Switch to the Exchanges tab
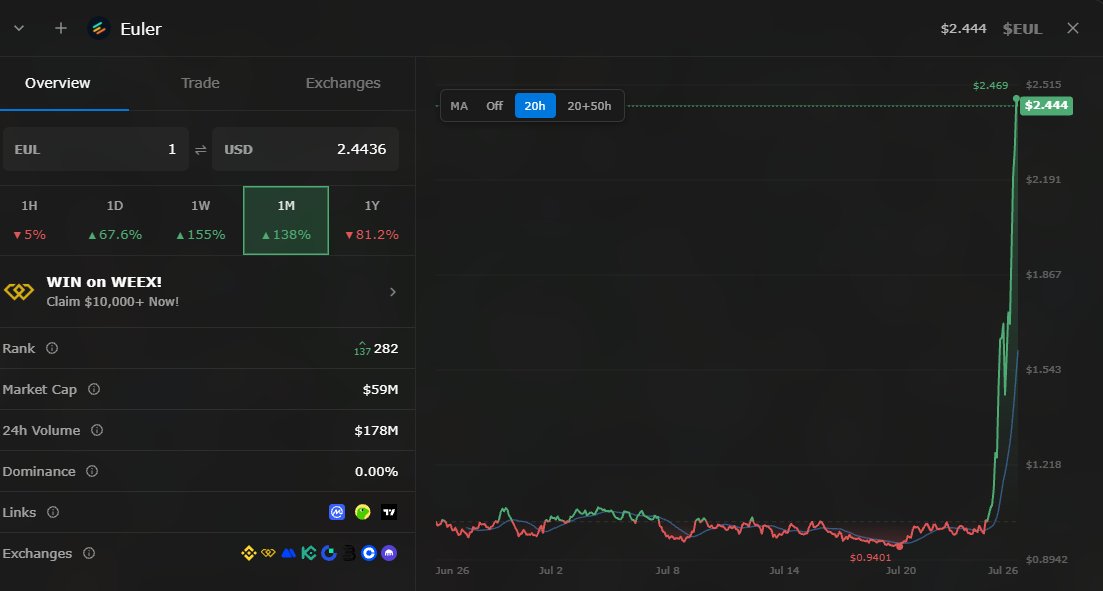This screenshot has width=1103, height=591. [343, 83]
